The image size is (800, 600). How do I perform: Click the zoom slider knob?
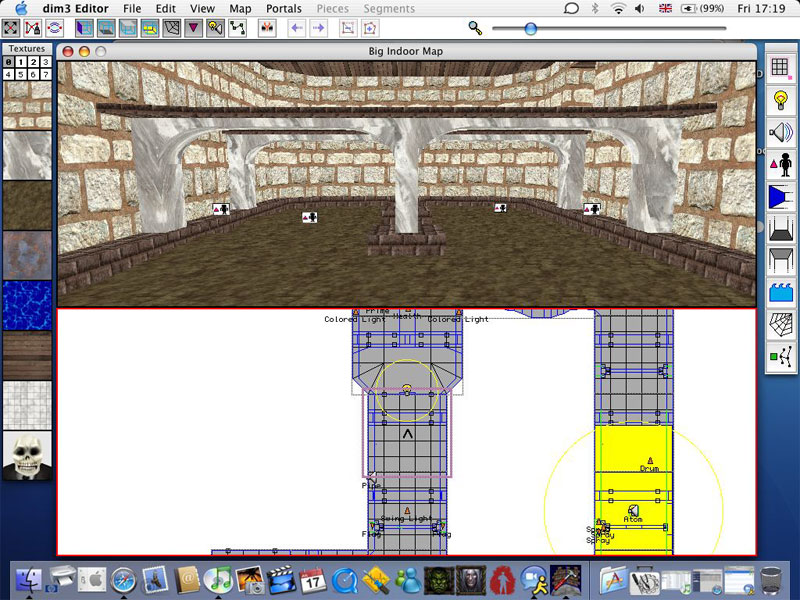coord(530,29)
